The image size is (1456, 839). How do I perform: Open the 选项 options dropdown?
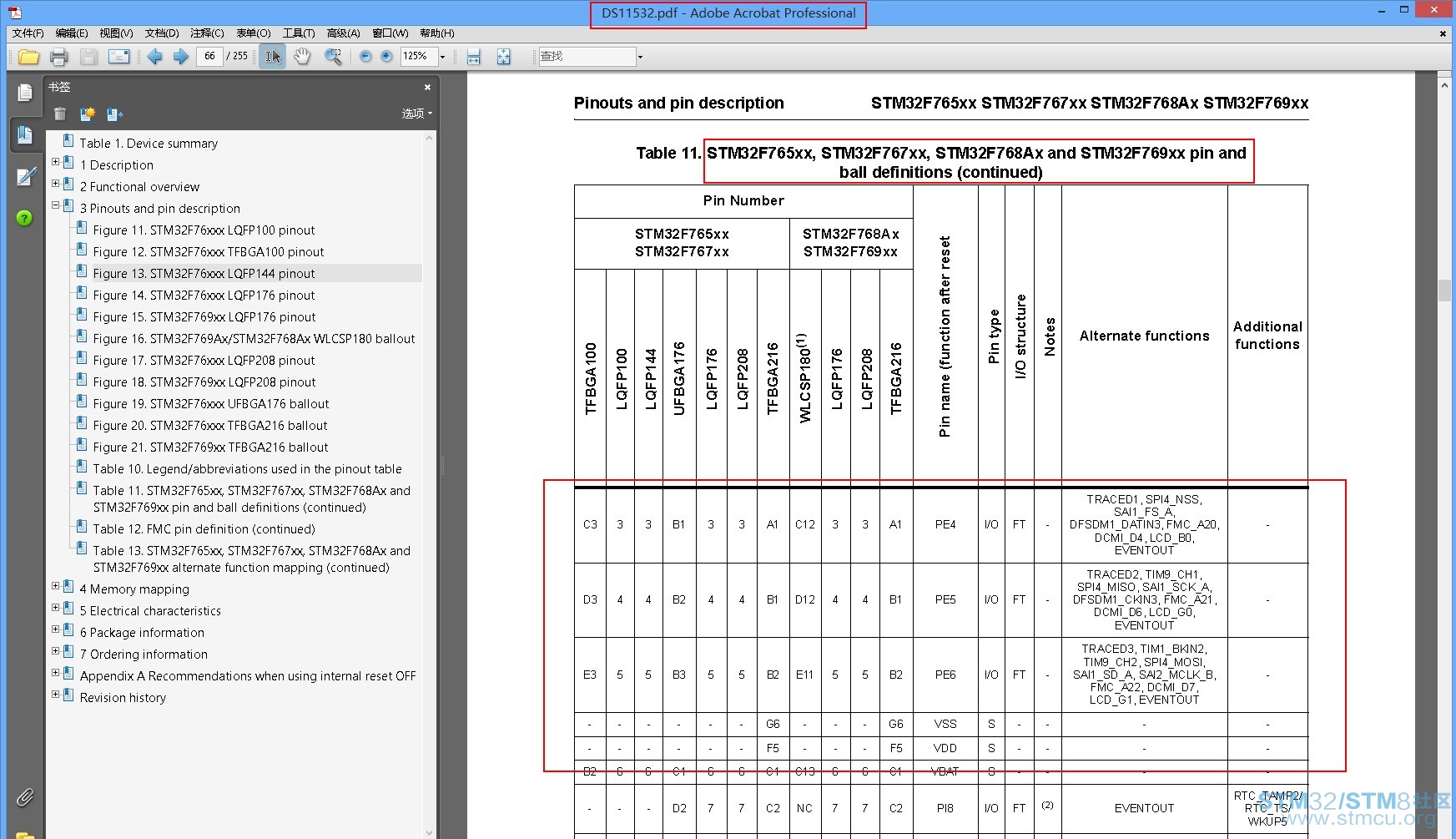tap(416, 114)
